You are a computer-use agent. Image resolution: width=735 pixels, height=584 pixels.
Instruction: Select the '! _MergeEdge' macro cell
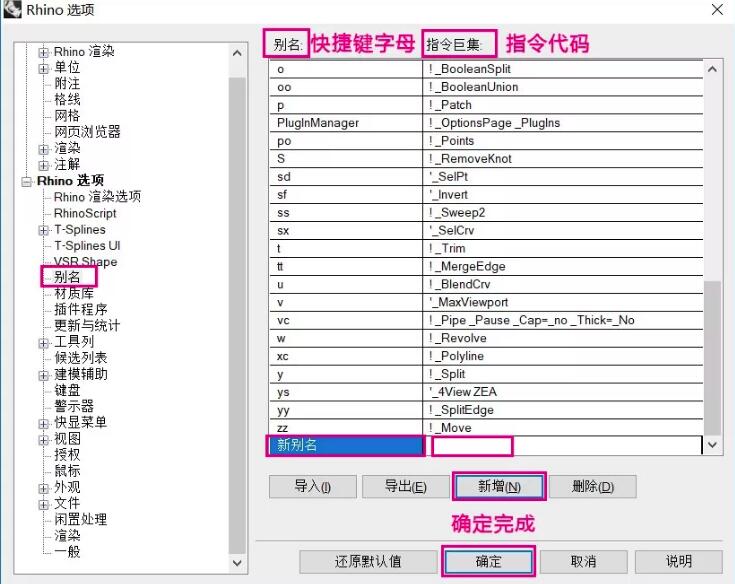pos(563,267)
